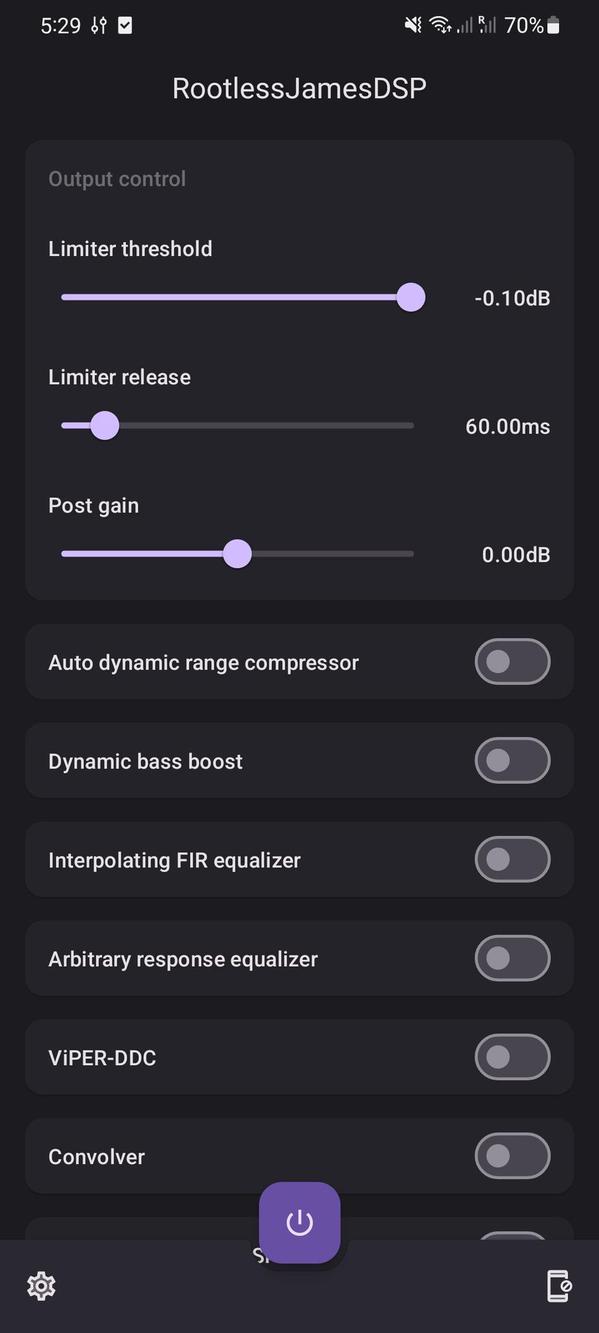This screenshot has width=599, height=1333.
Task: Tap the muted sound icon in status bar
Action: (x=412, y=25)
